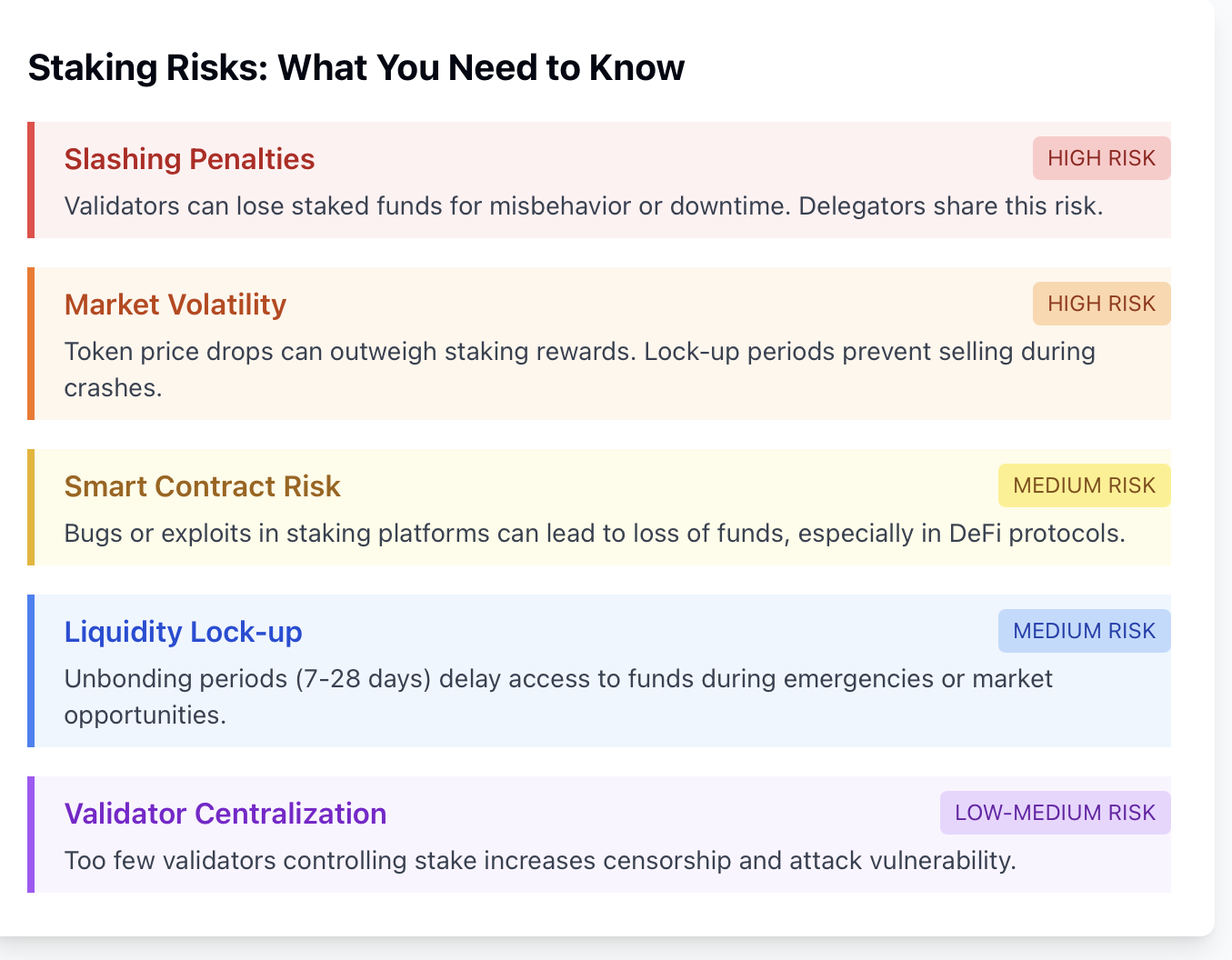Click the blue accent bar on Liquidity Lock-up

pyautogui.click(x=31, y=671)
